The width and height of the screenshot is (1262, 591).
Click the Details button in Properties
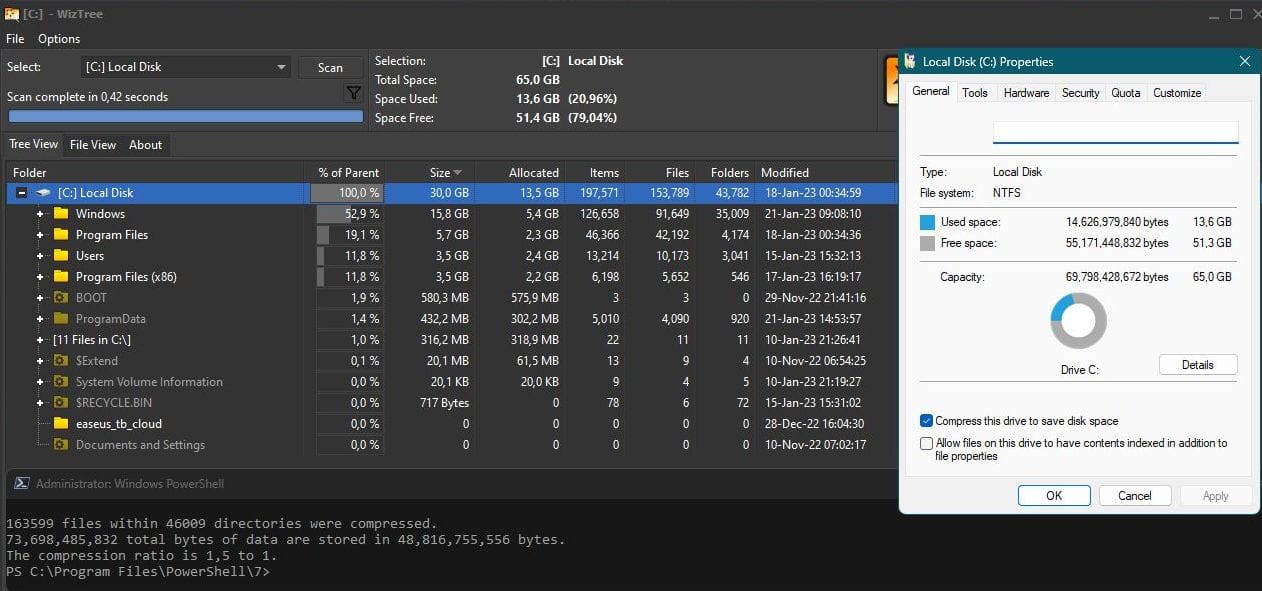click(x=1198, y=365)
